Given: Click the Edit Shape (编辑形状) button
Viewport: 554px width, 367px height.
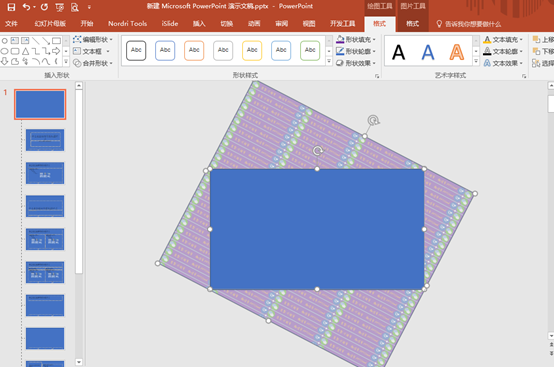Looking at the screenshot, I should 93,40.
